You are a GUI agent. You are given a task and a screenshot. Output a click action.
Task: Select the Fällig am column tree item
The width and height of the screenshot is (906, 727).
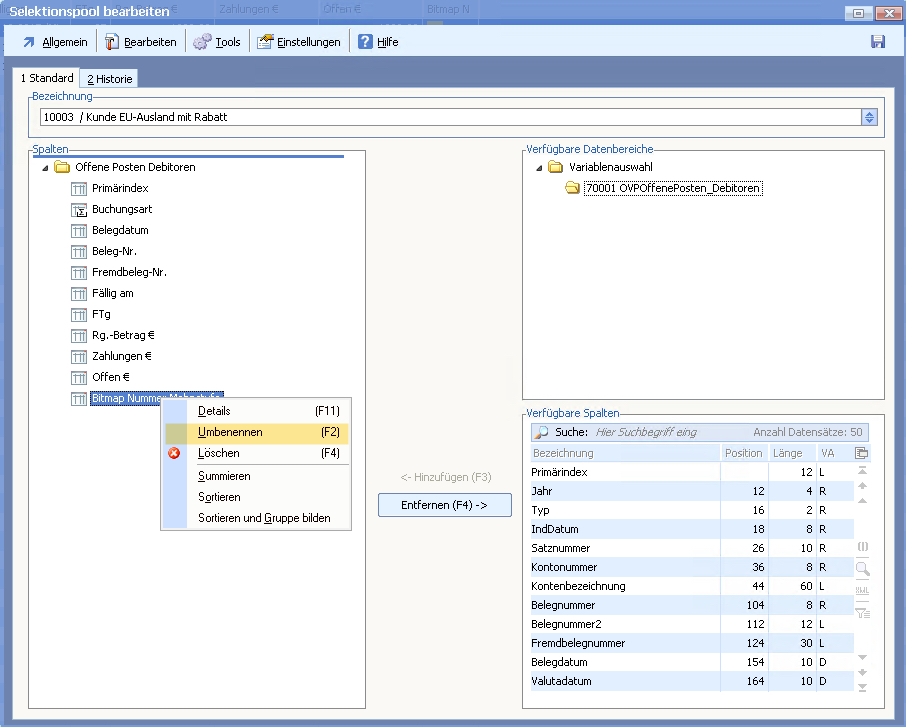(x=112, y=294)
